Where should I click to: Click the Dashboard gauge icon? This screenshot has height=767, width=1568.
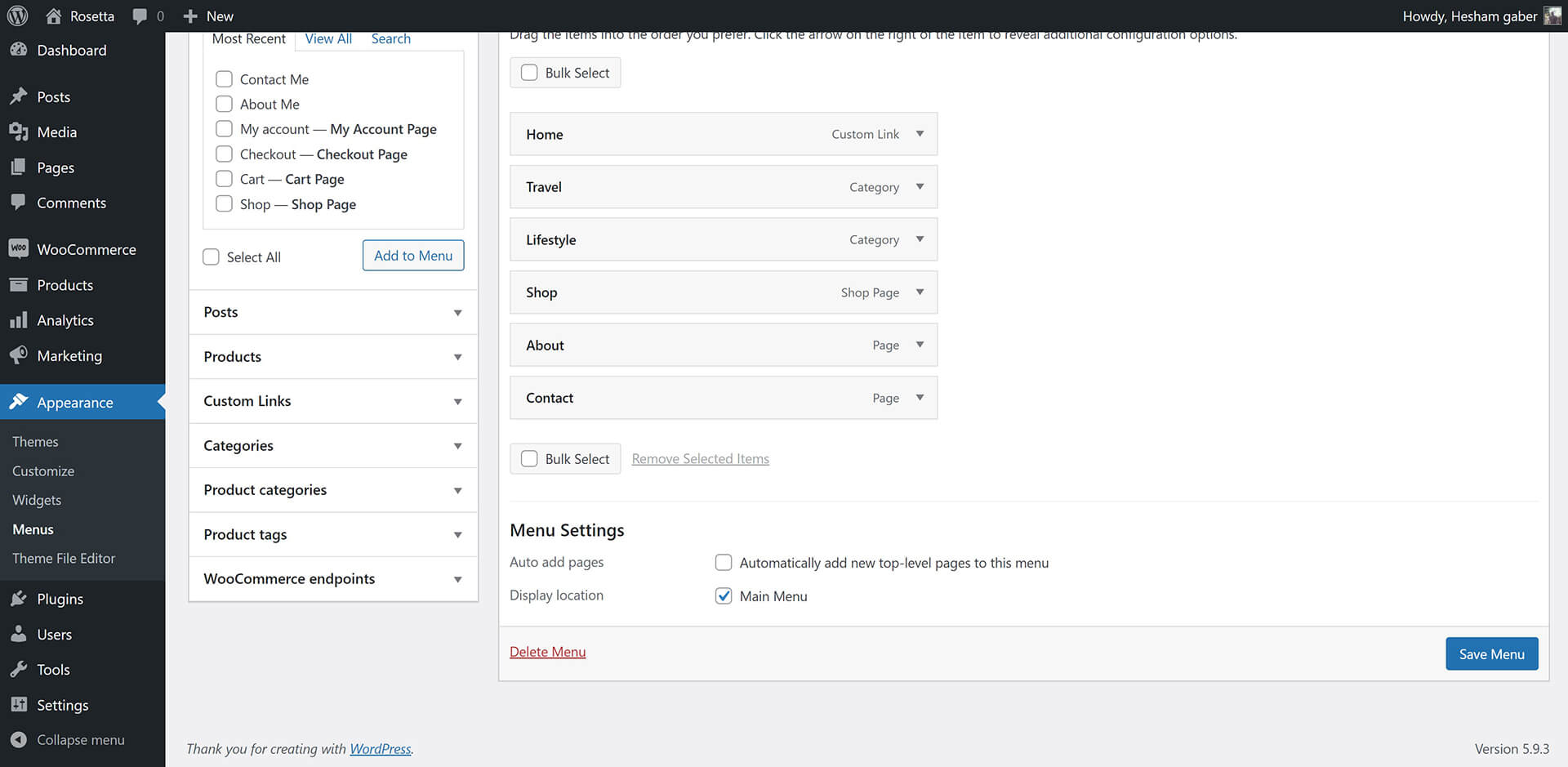point(19,50)
